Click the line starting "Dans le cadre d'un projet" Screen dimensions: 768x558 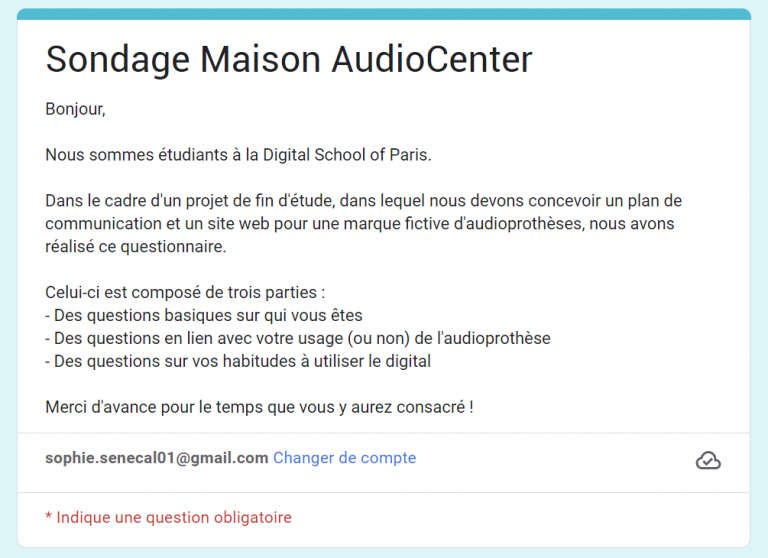[363, 201]
